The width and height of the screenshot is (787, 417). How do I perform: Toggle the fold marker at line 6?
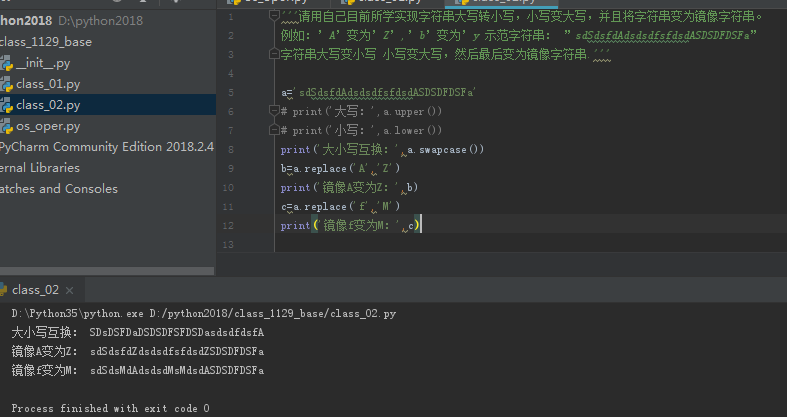tap(274, 112)
